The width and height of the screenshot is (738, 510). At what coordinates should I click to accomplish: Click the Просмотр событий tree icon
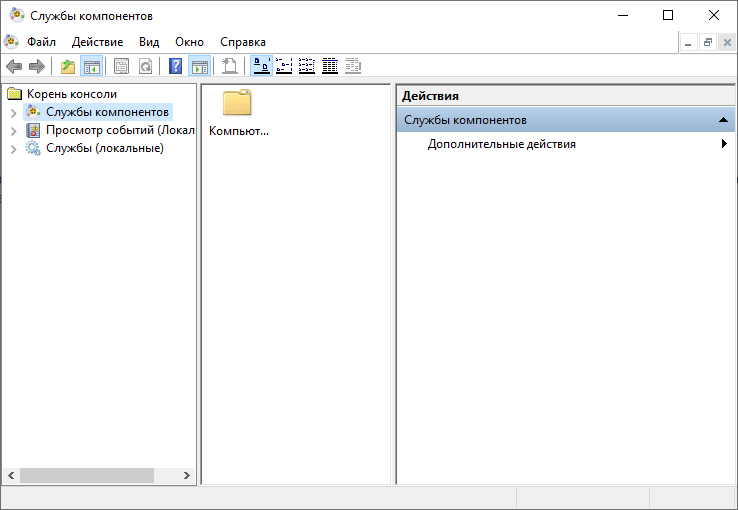click(33, 130)
